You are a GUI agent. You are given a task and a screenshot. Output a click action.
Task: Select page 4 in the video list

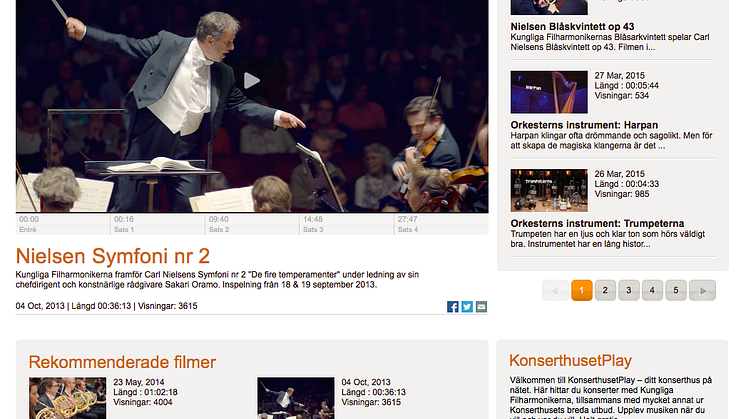[x=652, y=291]
